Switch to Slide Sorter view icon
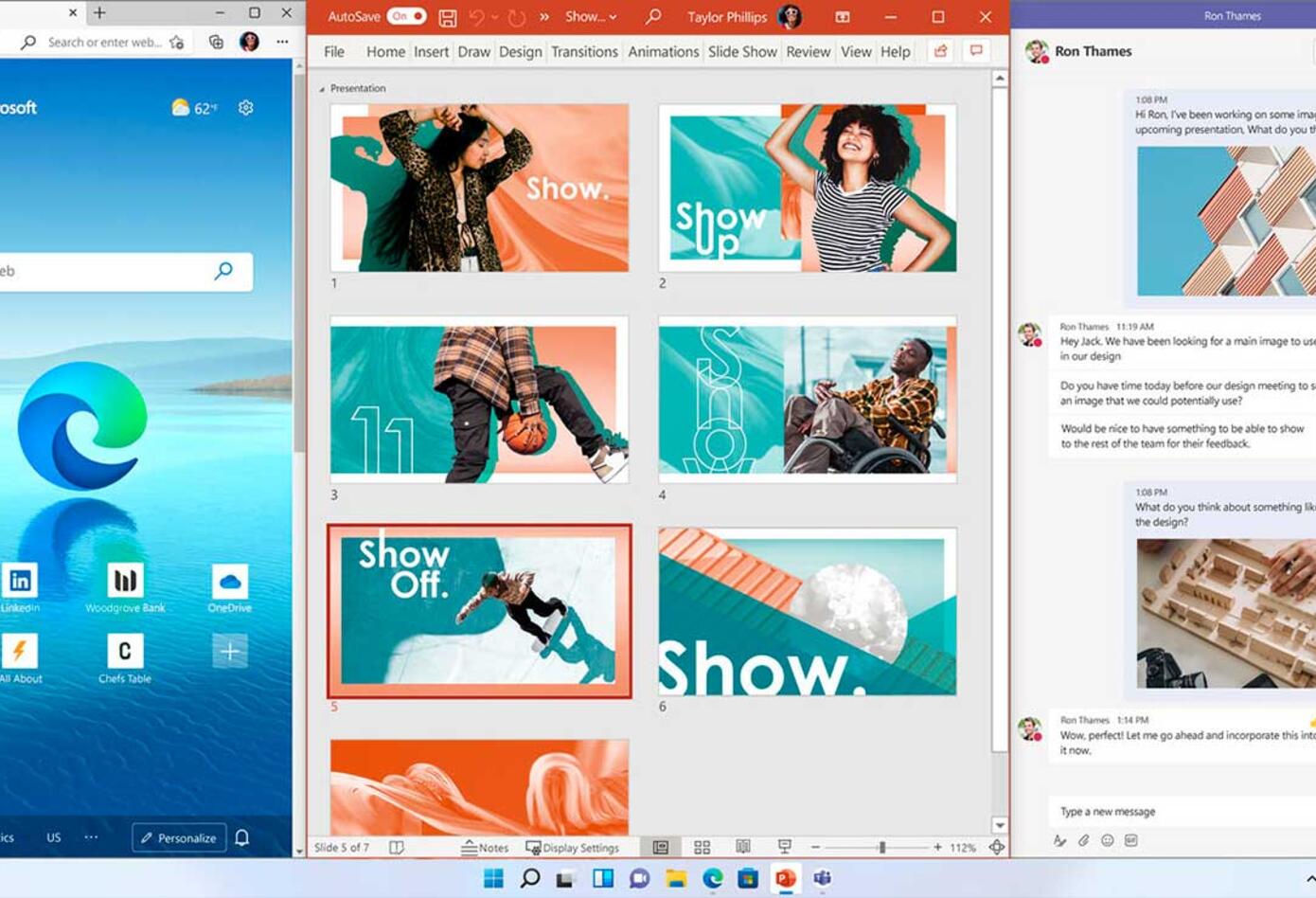Viewport: 1316px width, 898px height. point(702,847)
